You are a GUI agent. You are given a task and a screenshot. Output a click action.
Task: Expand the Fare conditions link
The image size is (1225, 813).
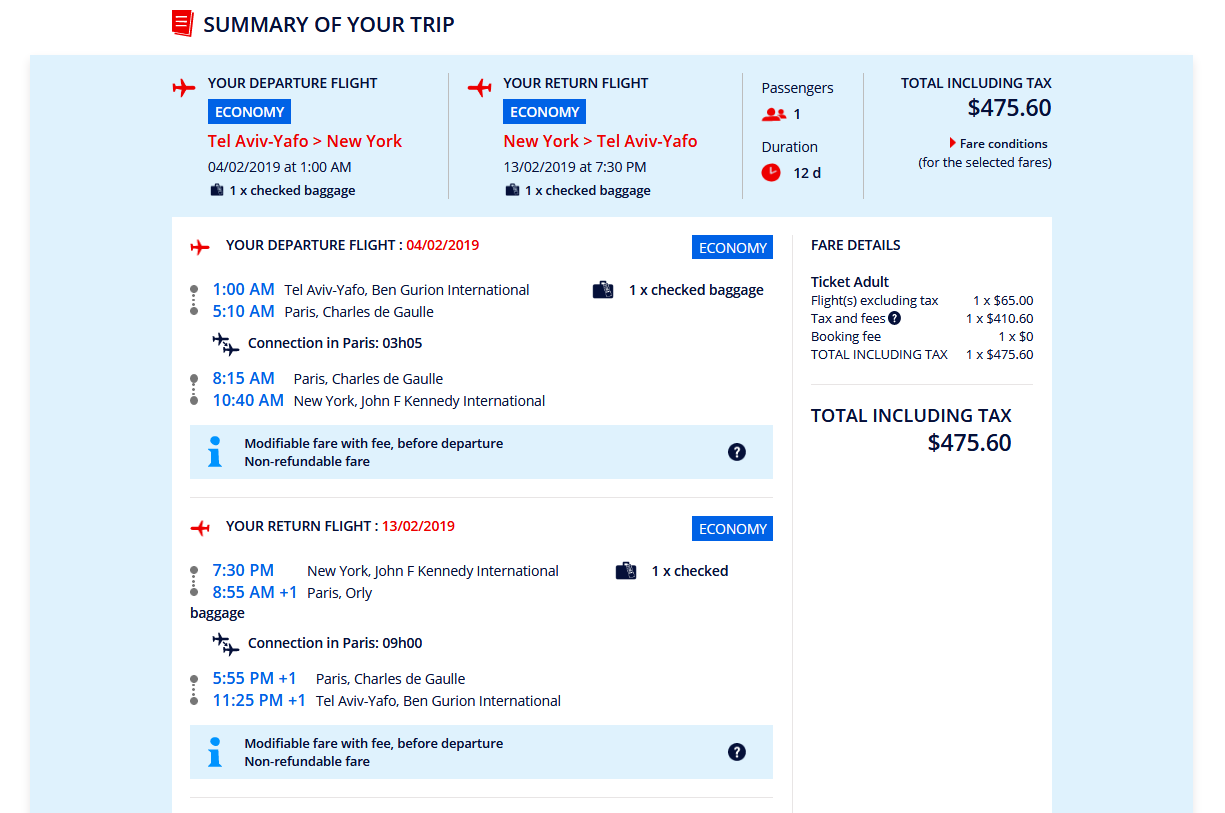[998, 144]
